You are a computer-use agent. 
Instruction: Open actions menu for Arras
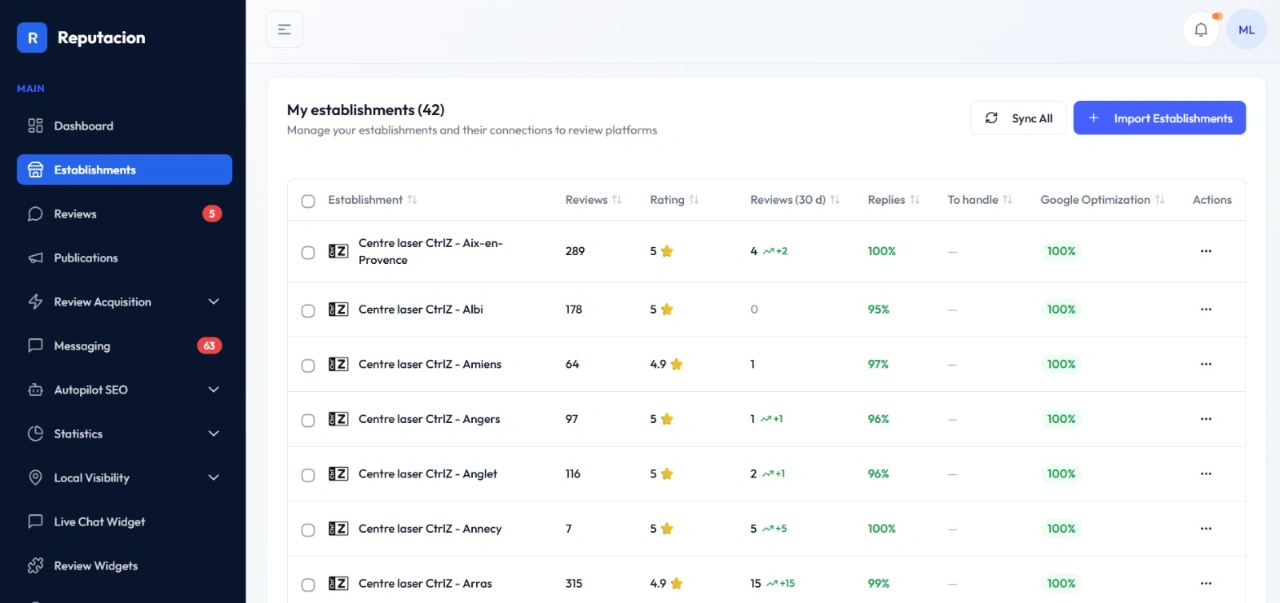pos(1206,584)
